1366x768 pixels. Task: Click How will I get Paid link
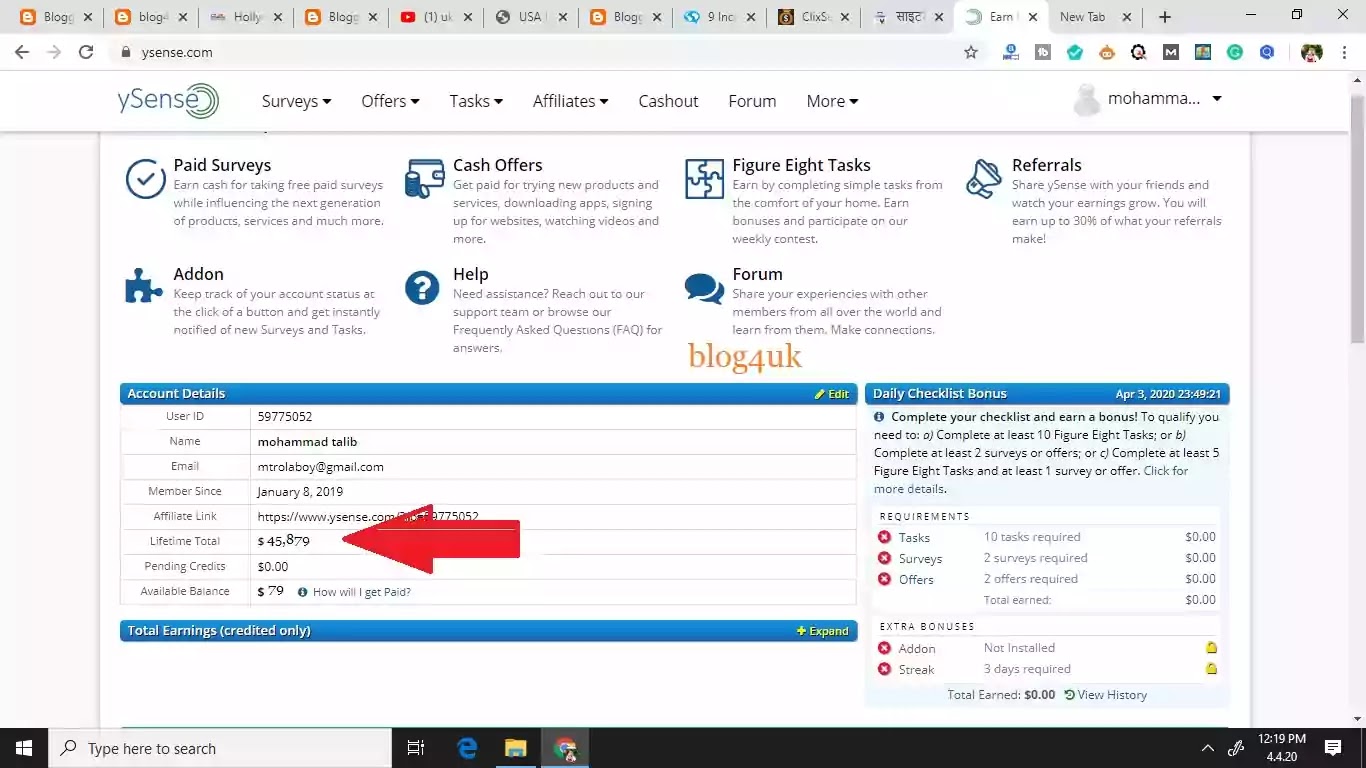click(362, 592)
